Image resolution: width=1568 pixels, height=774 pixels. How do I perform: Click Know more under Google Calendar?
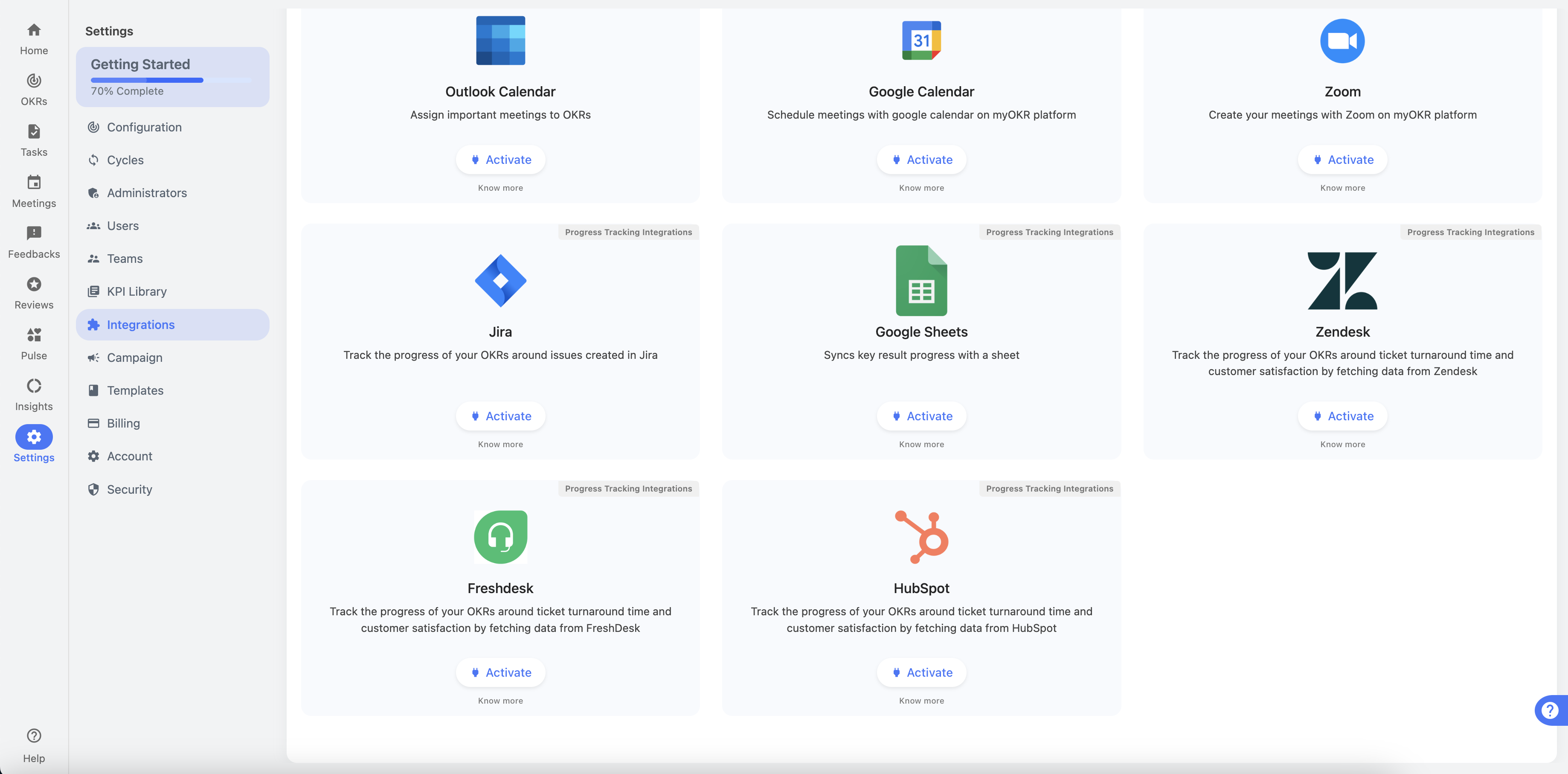(921, 188)
